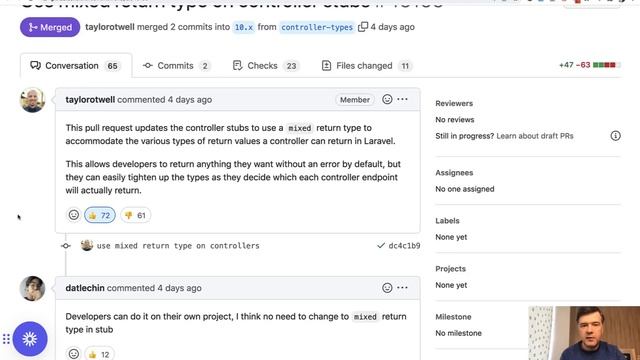Click the grip dots beside the purple button

click(x=6, y=339)
